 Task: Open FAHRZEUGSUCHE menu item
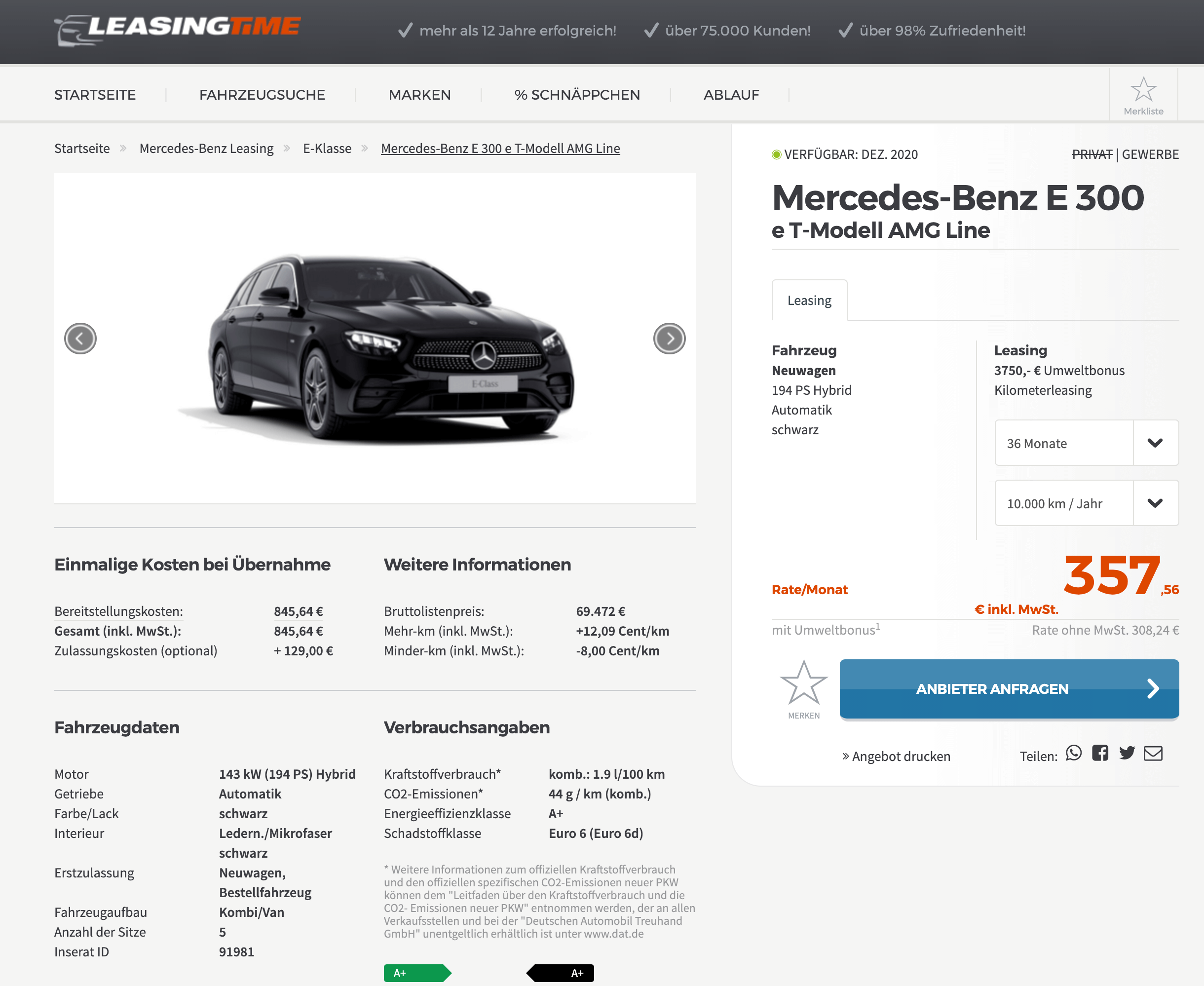(x=262, y=95)
